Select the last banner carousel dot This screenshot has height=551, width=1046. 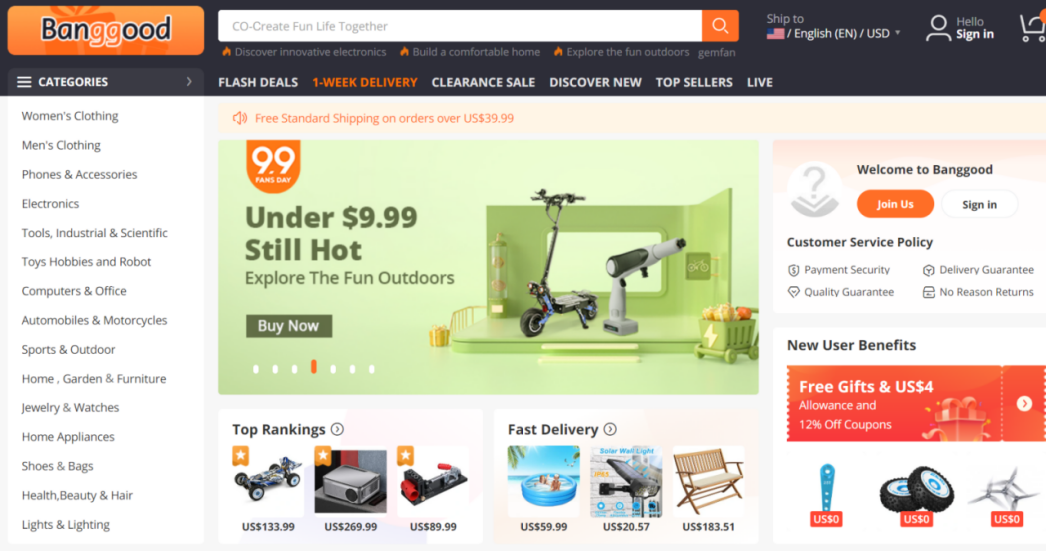[x=372, y=369]
